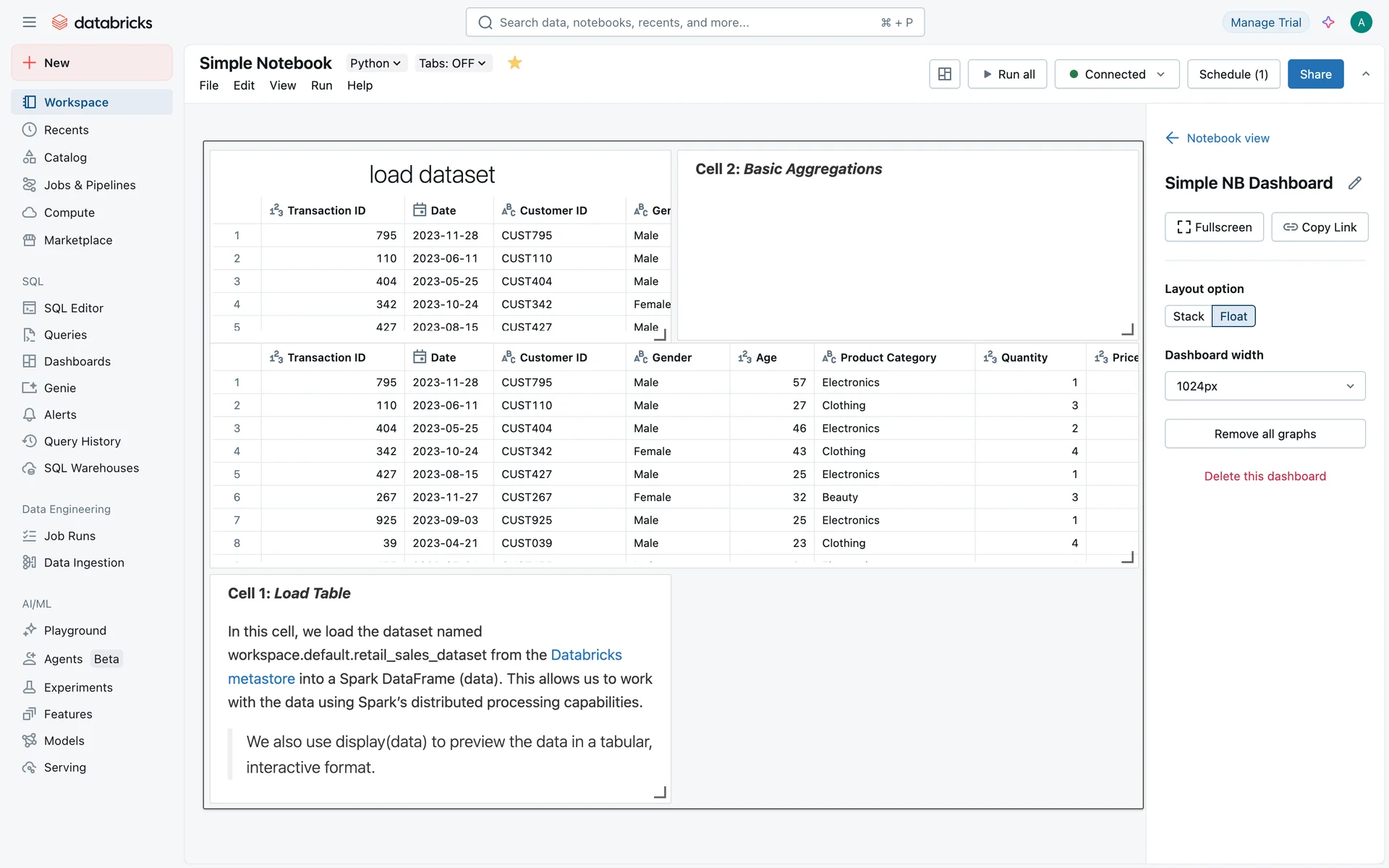The height and width of the screenshot is (868, 1389).
Task: Edit dashboard title with pencil icon
Action: point(1354,183)
